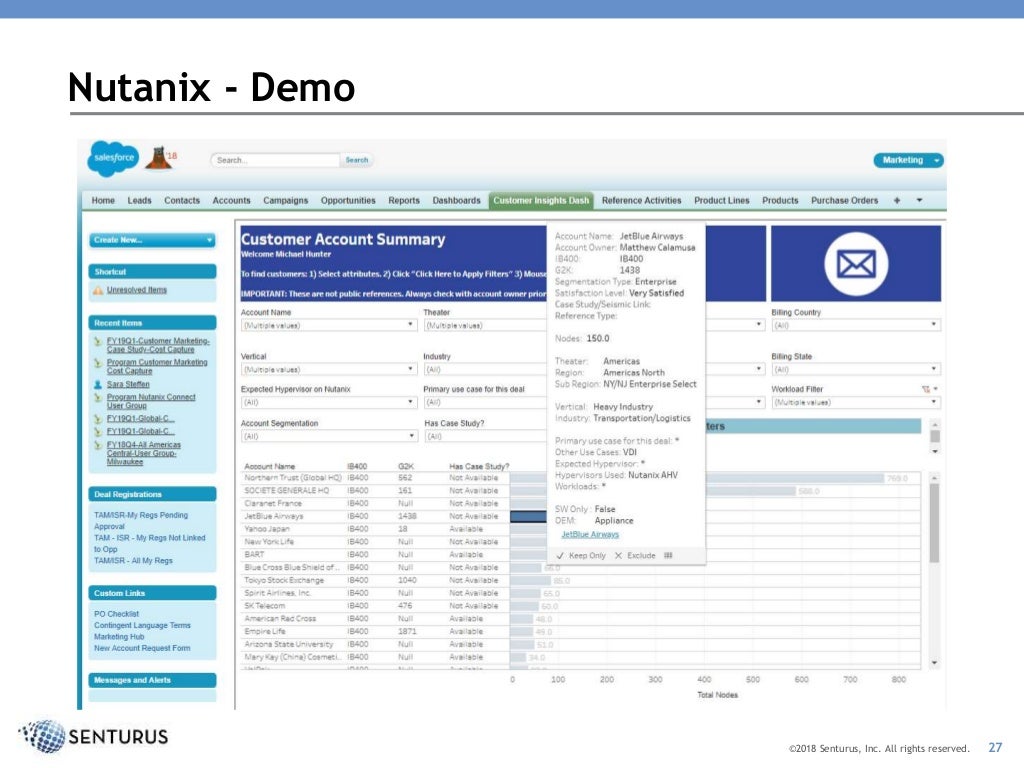Open the Campaigns tab
Screen dimensions: 1024x768
(285, 200)
